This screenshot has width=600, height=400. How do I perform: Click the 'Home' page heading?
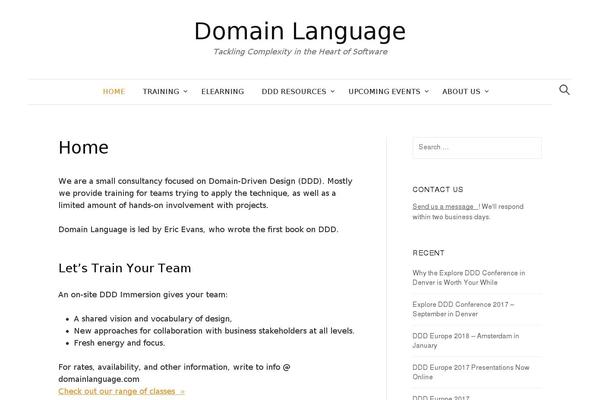[x=83, y=148]
